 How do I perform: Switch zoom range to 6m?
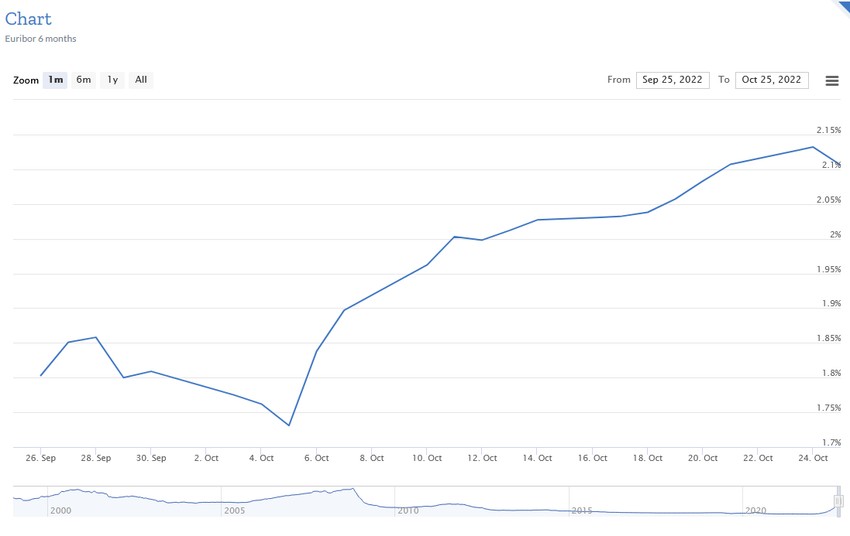(x=84, y=80)
